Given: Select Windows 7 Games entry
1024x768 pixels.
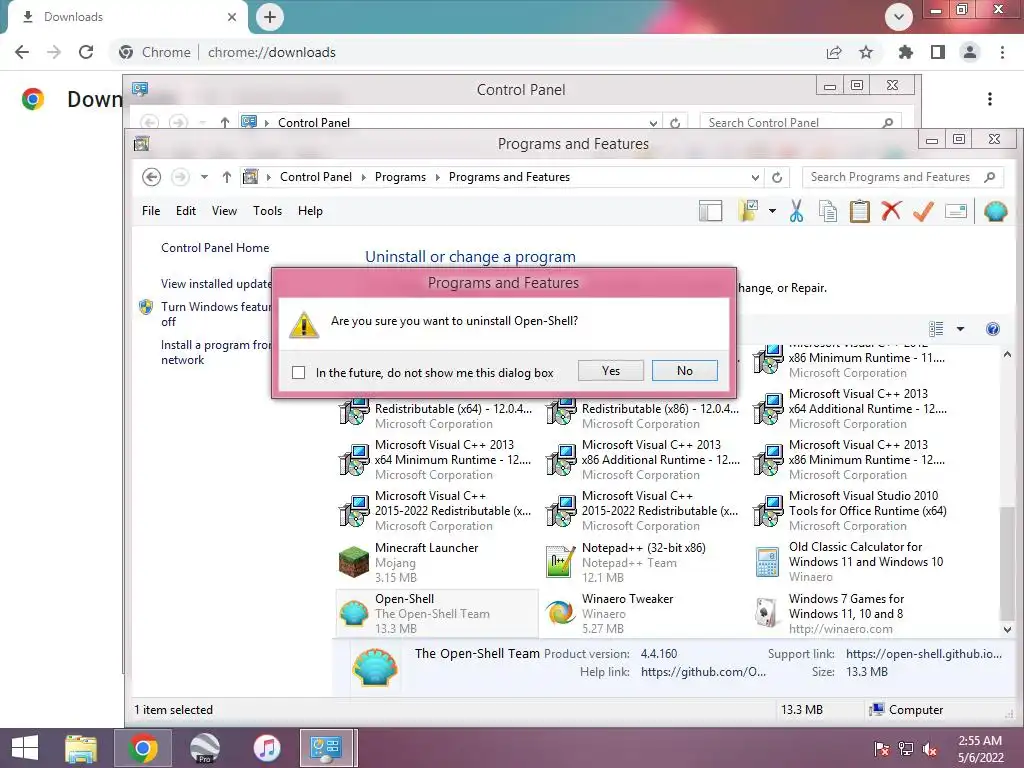Looking at the screenshot, I should (x=850, y=613).
